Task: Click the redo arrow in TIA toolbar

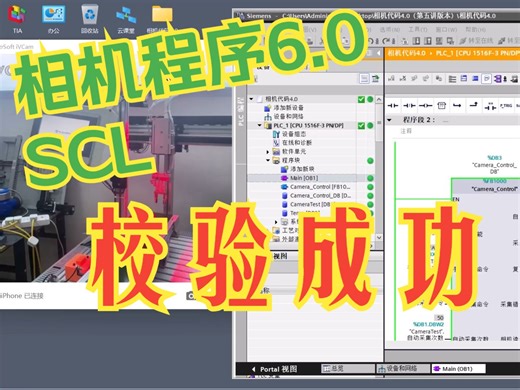Action: point(387,41)
